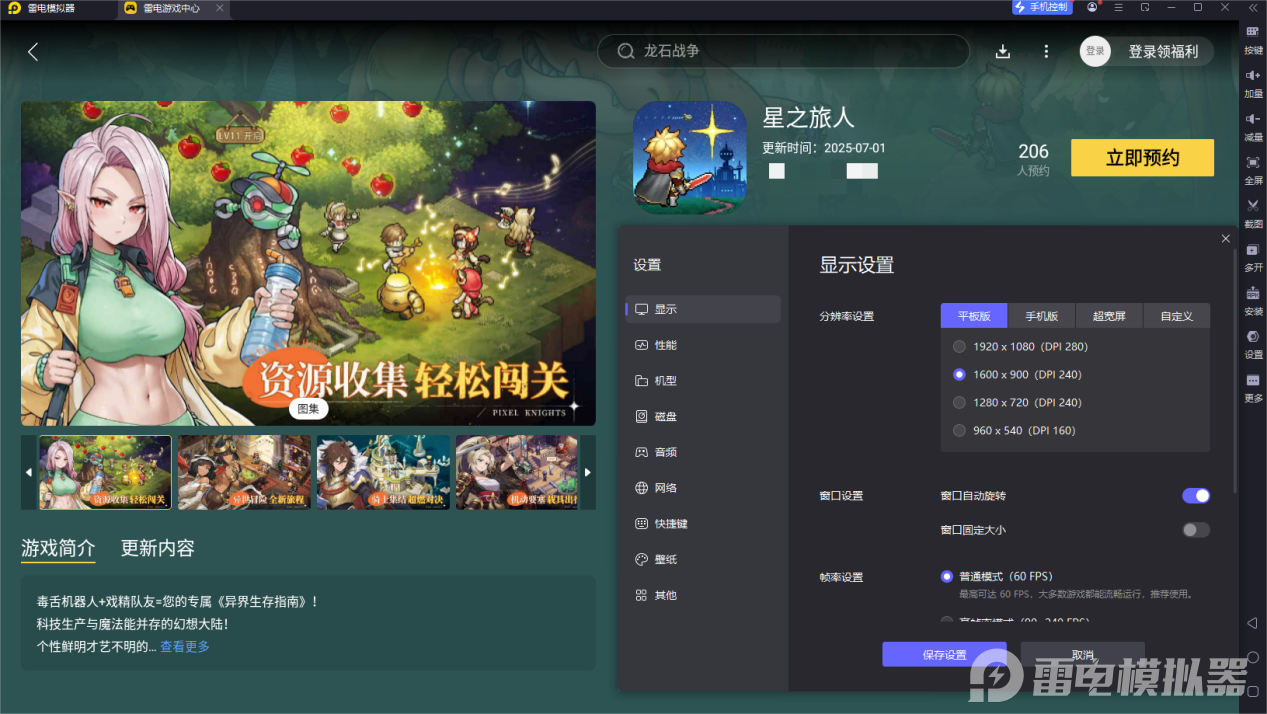
Task: Switch to the 更新内容 tab
Action: tap(160, 548)
